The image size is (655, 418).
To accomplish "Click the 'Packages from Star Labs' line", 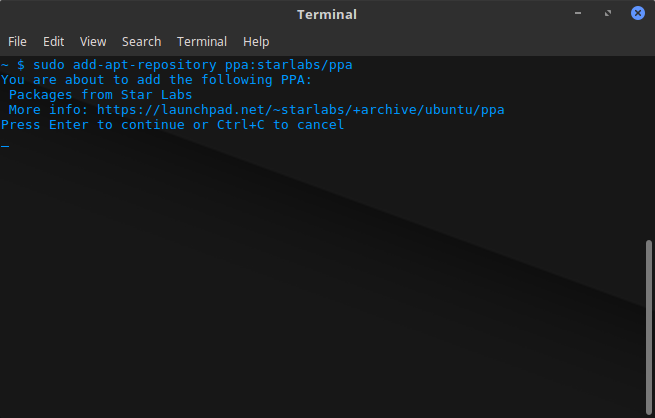I will [x=100, y=95].
